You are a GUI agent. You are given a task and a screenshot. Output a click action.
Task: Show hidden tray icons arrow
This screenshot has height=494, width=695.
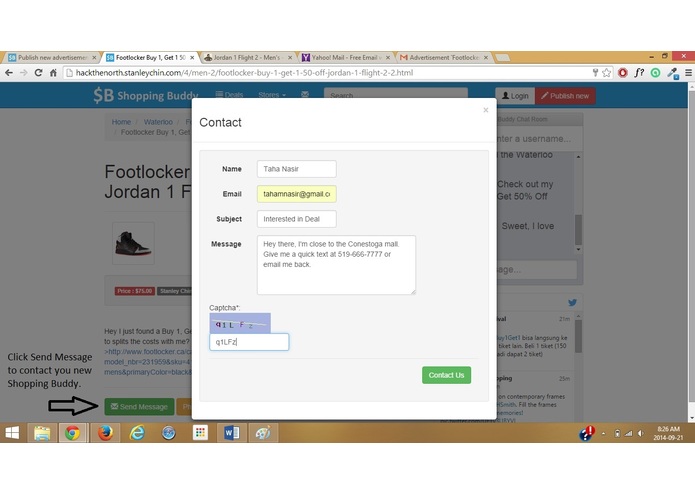tap(603, 434)
